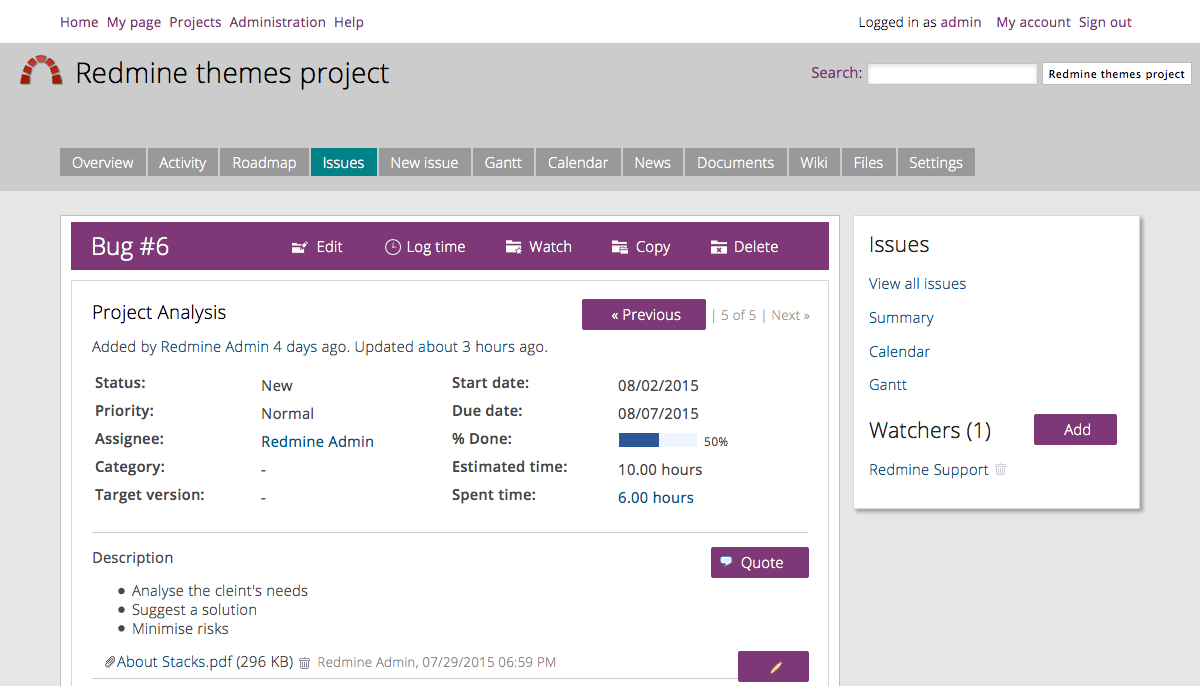Click the Edit pencil icon in issue toolbar
1200x686 pixels.
pos(299,247)
